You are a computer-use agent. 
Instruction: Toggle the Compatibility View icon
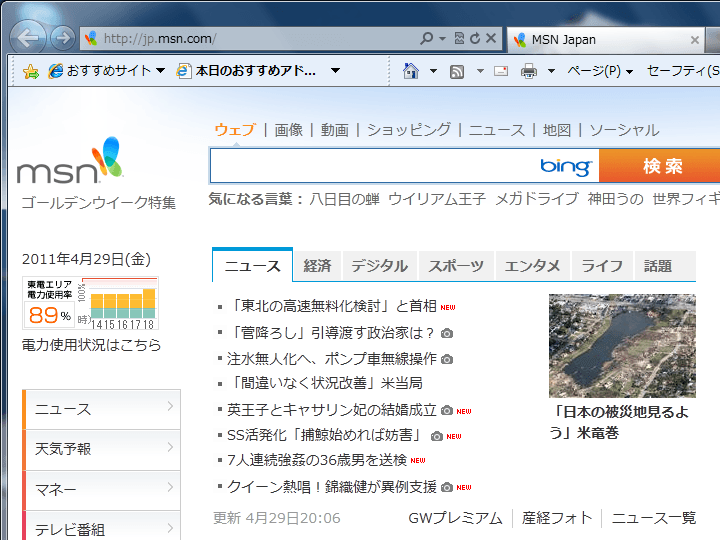point(459,39)
